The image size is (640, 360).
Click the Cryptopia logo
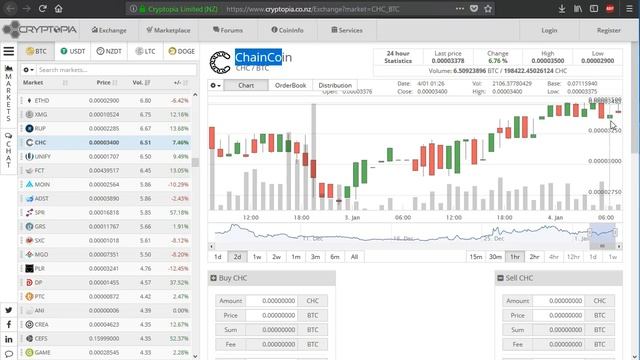[x=39, y=29]
